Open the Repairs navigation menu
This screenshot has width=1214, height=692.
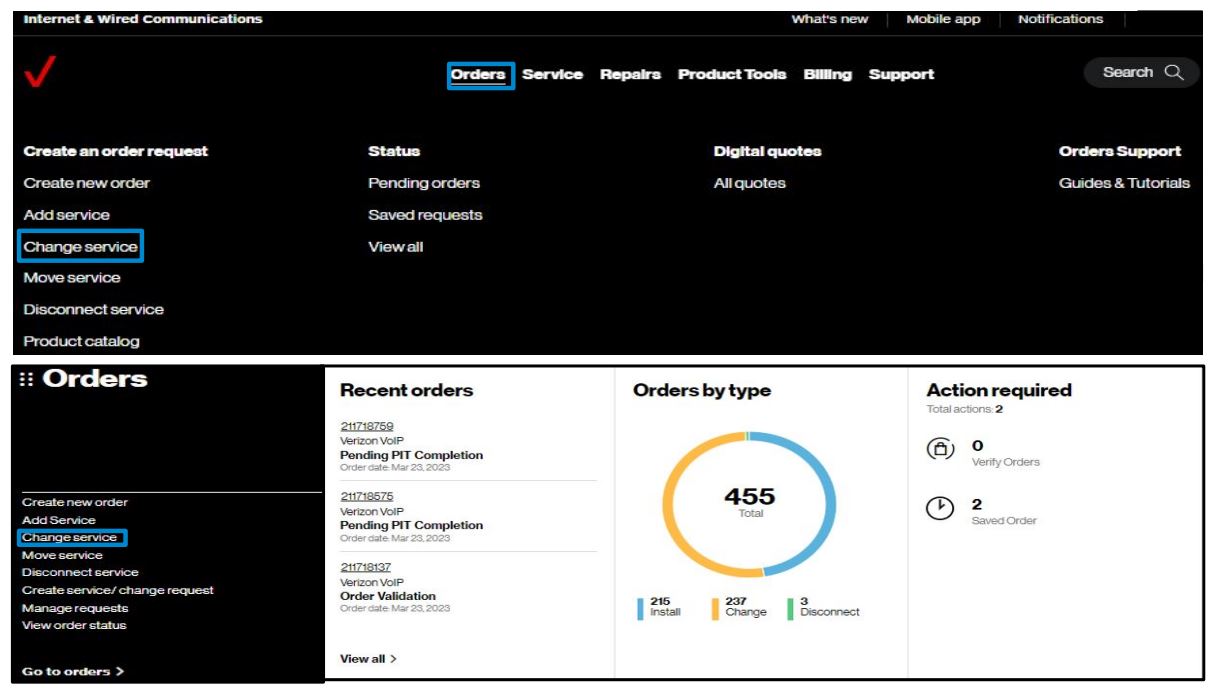pos(630,74)
